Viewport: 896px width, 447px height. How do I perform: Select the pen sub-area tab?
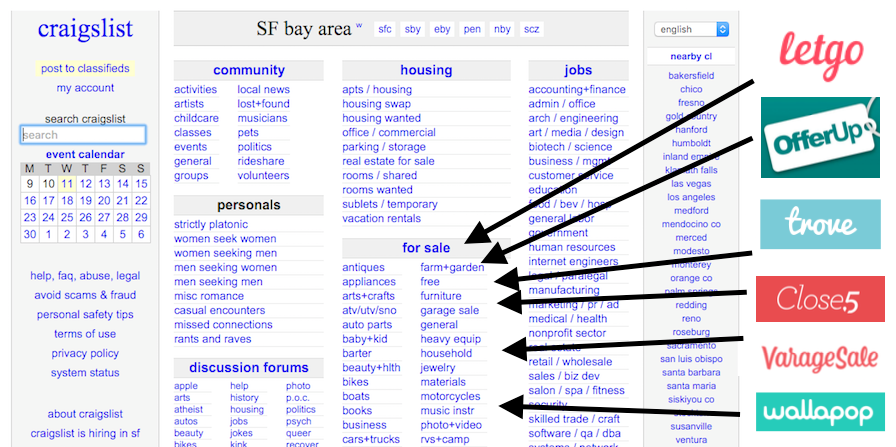(472, 29)
